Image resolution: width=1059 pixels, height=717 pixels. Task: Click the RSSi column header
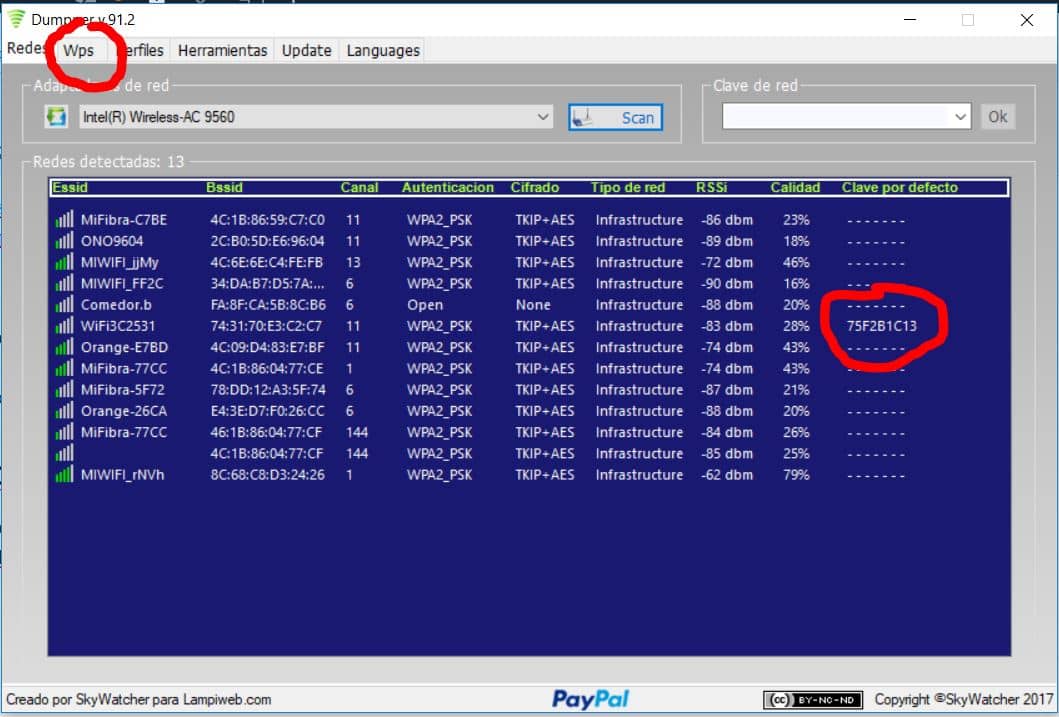tap(712, 188)
